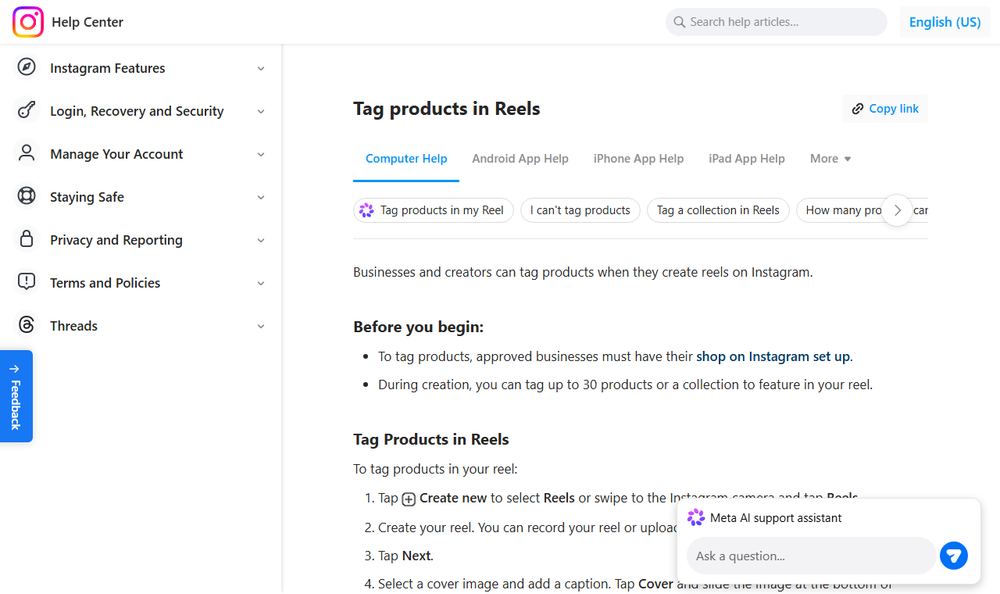Expand the Threads section chevron

click(261, 326)
